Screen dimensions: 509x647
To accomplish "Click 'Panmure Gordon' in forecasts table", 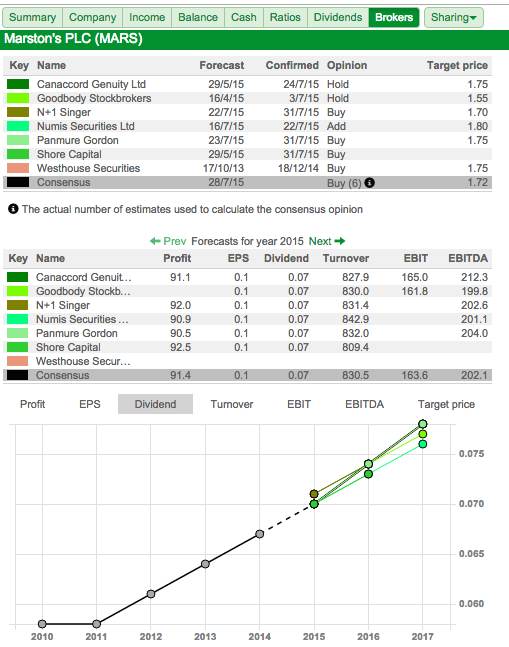I will 77,333.
